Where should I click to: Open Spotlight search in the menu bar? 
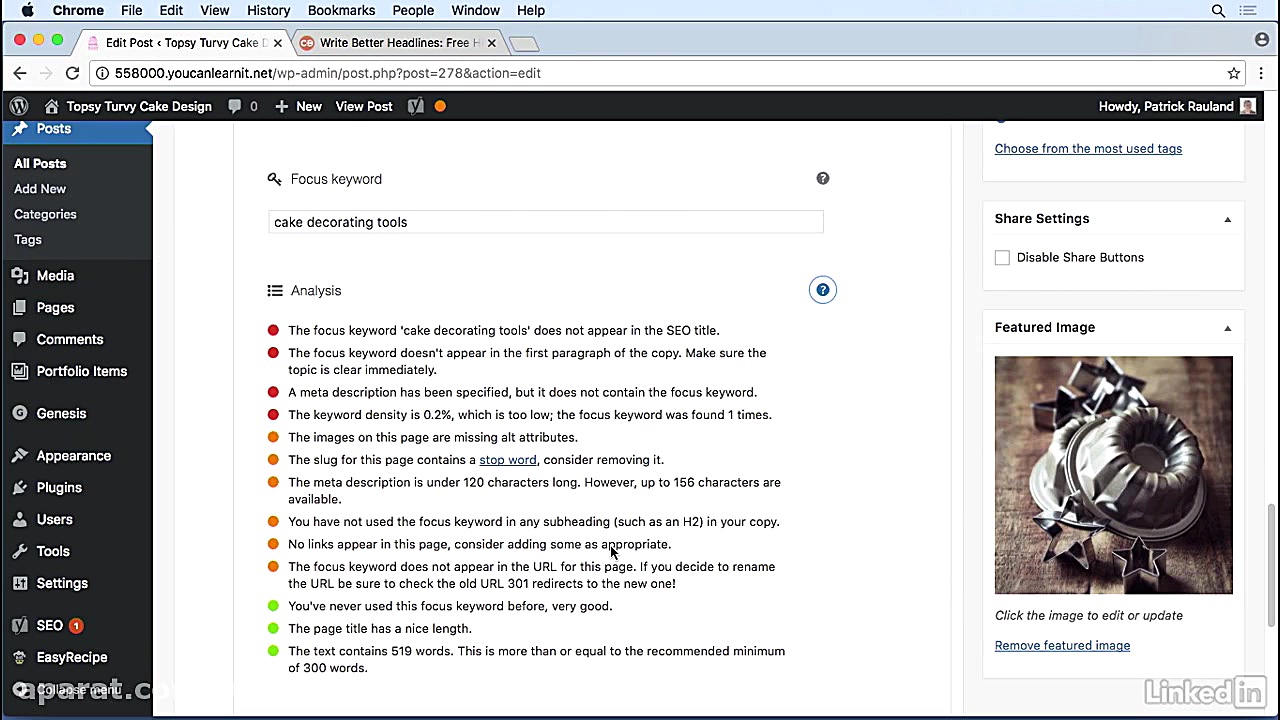click(1218, 11)
